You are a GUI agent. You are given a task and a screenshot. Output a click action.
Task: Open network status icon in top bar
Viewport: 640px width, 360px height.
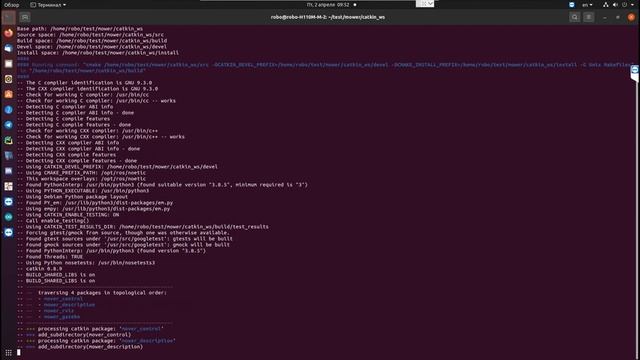[x=606, y=4]
